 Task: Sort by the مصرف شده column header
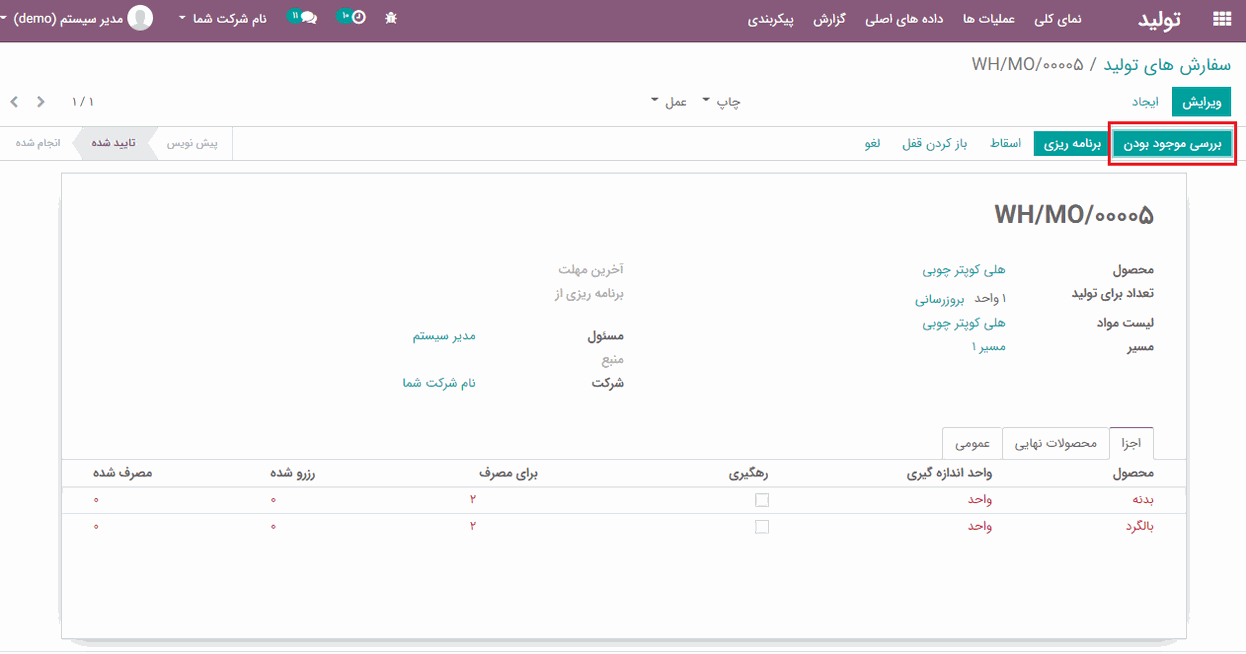point(123,473)
